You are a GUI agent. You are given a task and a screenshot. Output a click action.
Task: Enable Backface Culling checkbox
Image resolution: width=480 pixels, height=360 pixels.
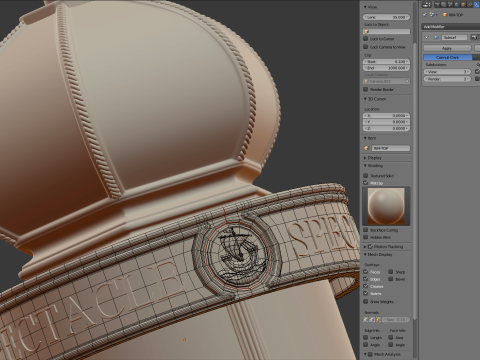pos(366,230)
